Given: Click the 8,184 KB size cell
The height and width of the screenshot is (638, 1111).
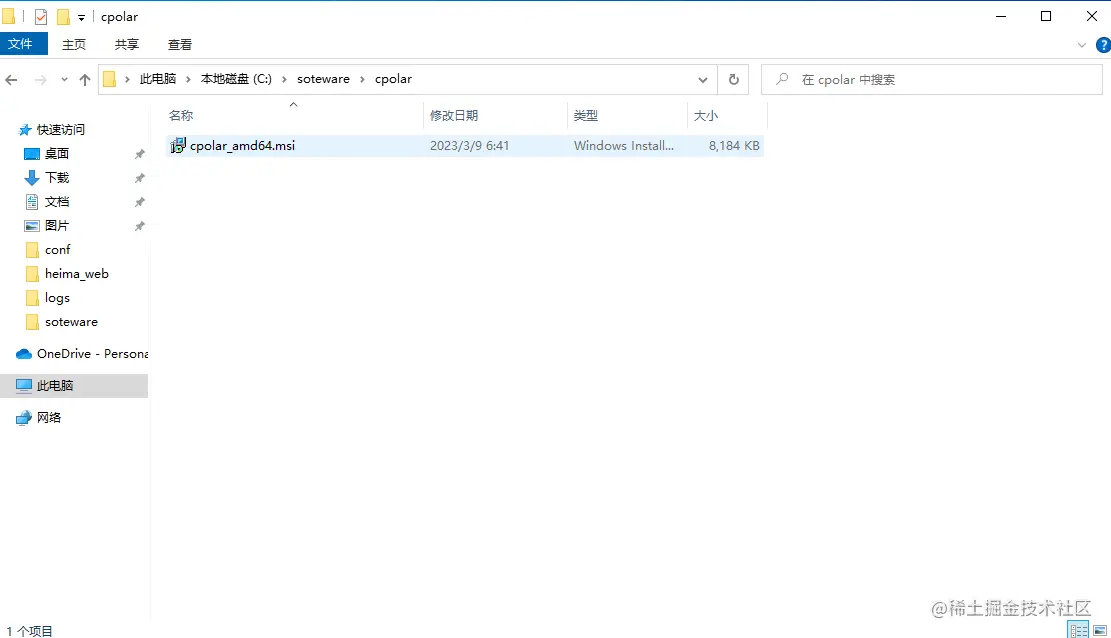Looking at the screenshot, I should click(734, 145).
